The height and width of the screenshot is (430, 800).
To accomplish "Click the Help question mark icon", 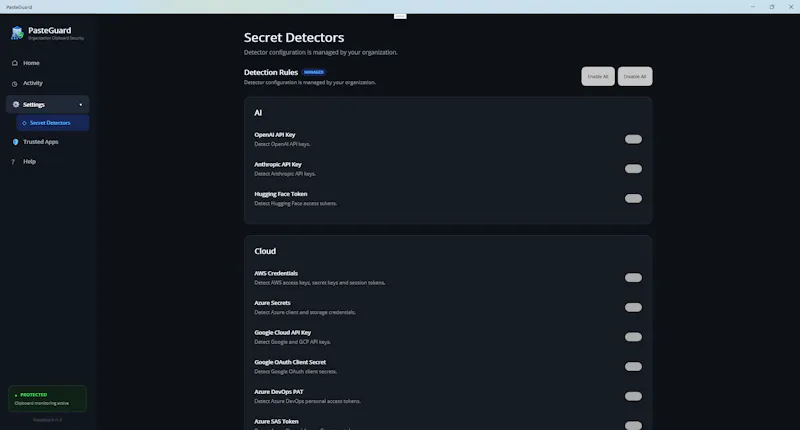I will point(13,162).
